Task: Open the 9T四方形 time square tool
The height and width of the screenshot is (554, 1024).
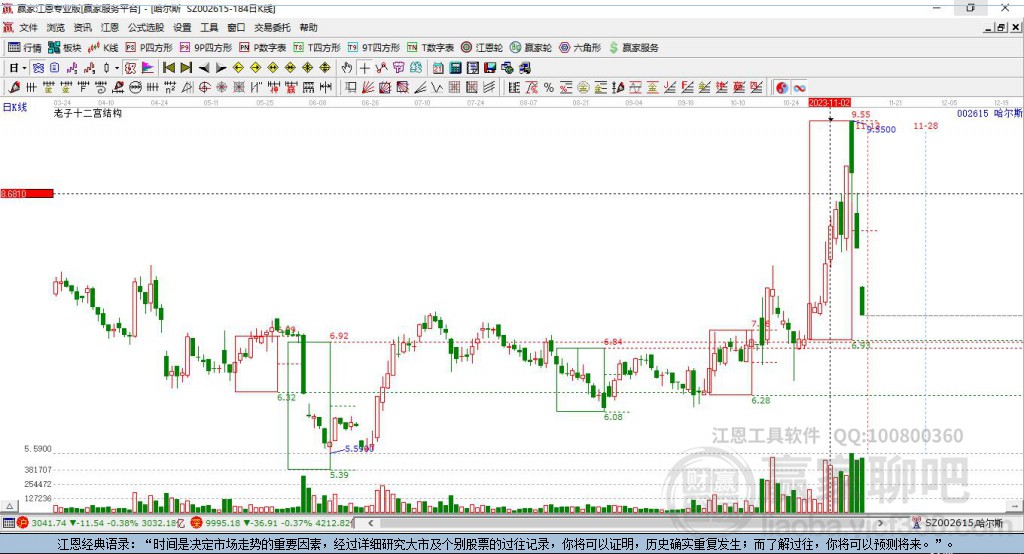Action: coord(374,48)
